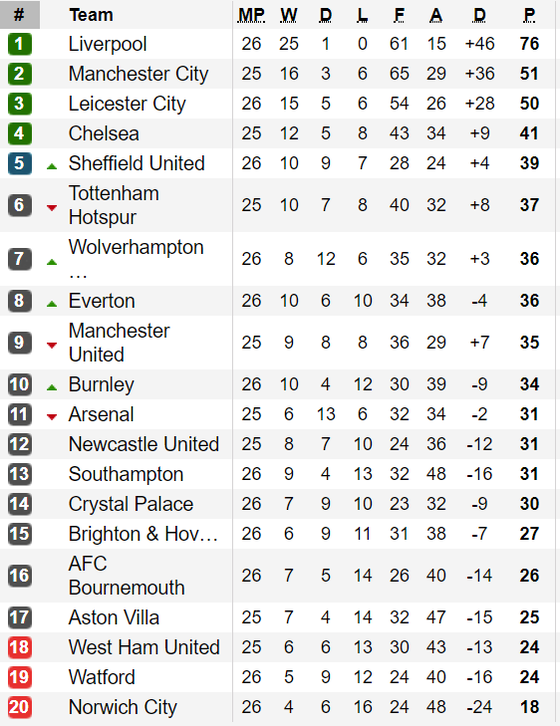Click red down arrow beside Tottenham Hotspur
Screen dimensions: 560x726
coord(52,208)
